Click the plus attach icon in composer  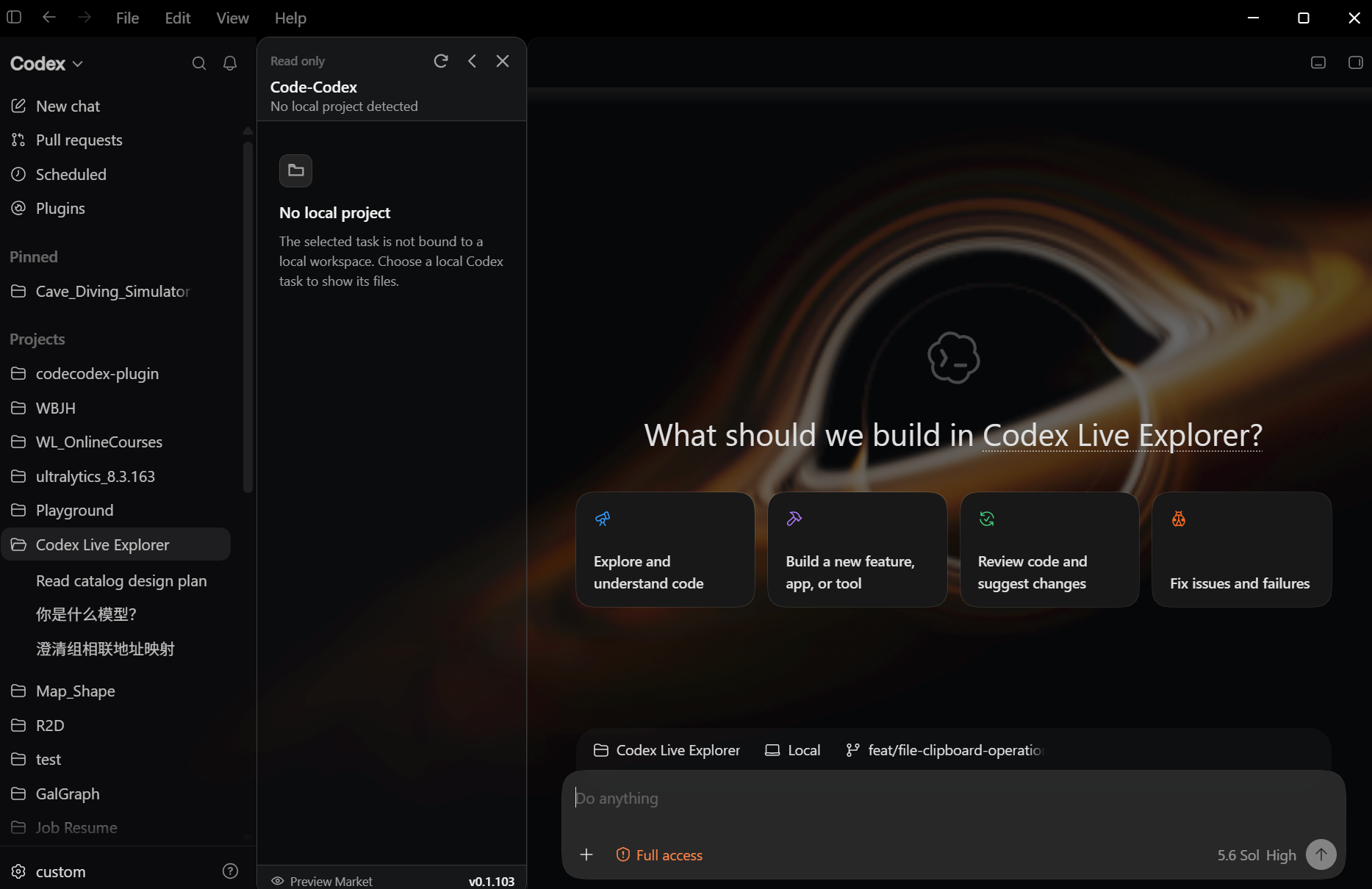coord(586,854)
